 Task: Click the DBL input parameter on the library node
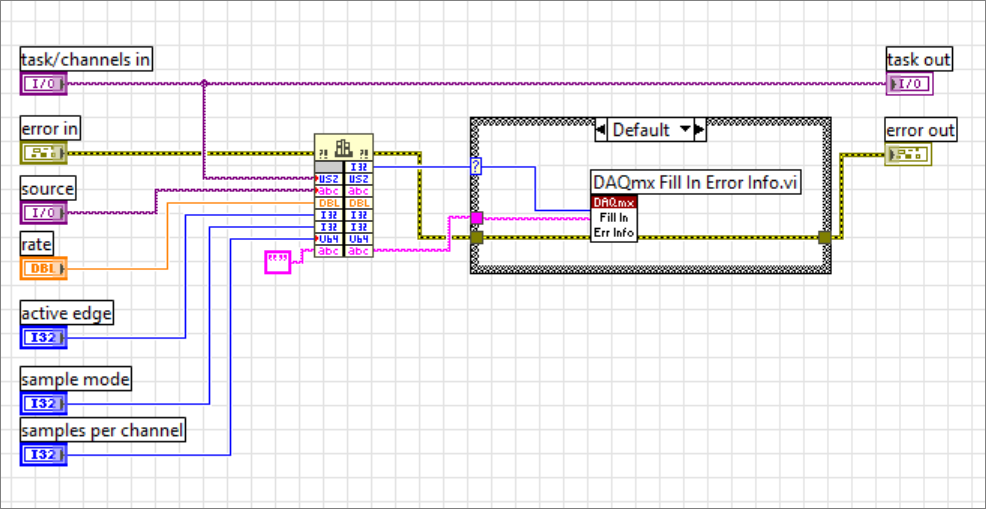pyautogui.click(x=329, y=203)
